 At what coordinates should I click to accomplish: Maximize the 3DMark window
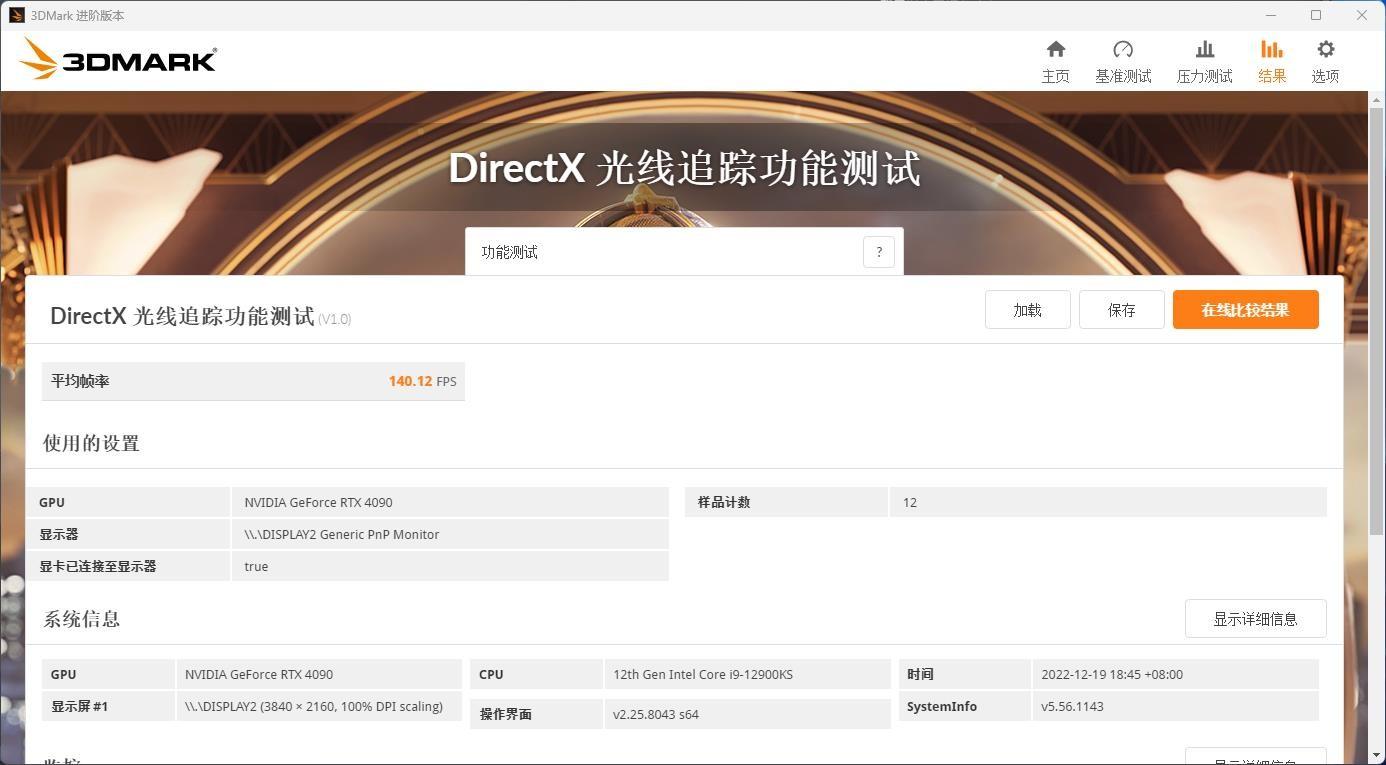tap(1316, 15)
